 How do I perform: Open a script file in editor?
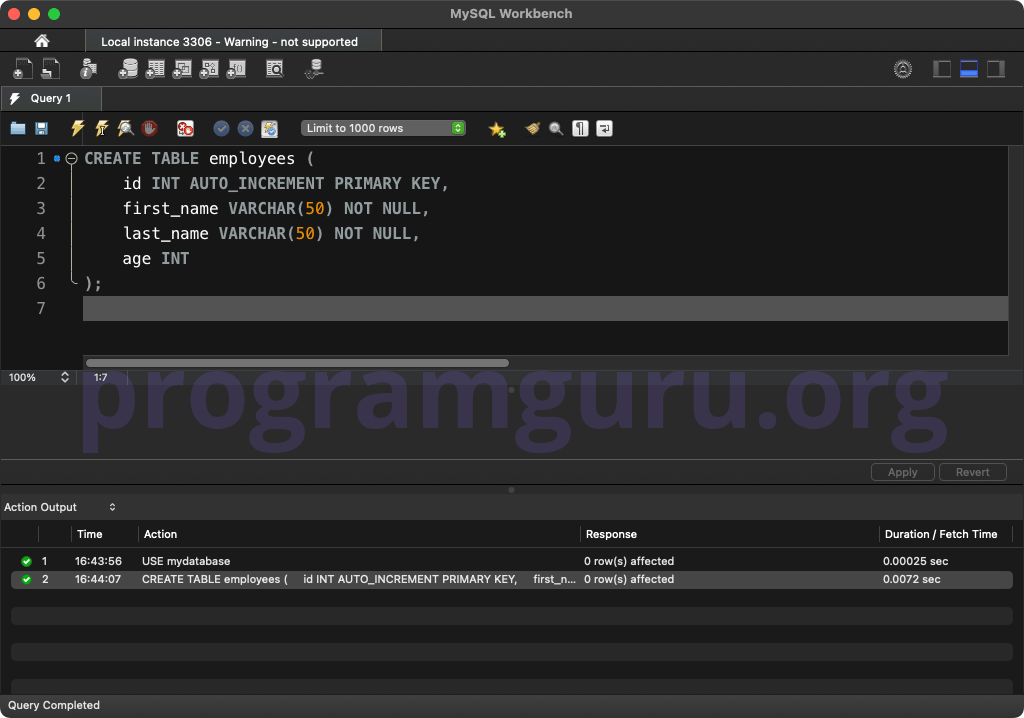tap(18, 128)
